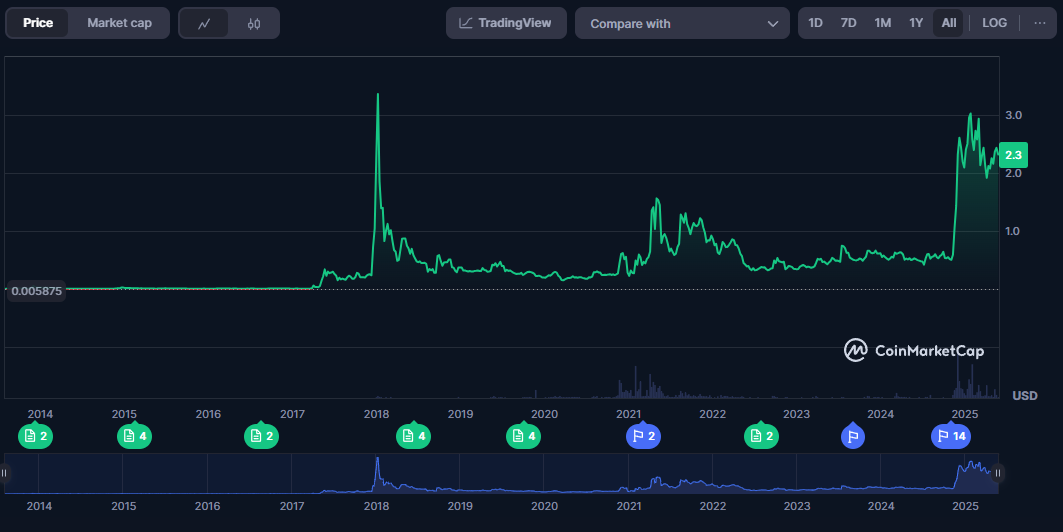1063x532 pixels.
Task: Click the single flag marker near 2023
Action: point(852,436)
